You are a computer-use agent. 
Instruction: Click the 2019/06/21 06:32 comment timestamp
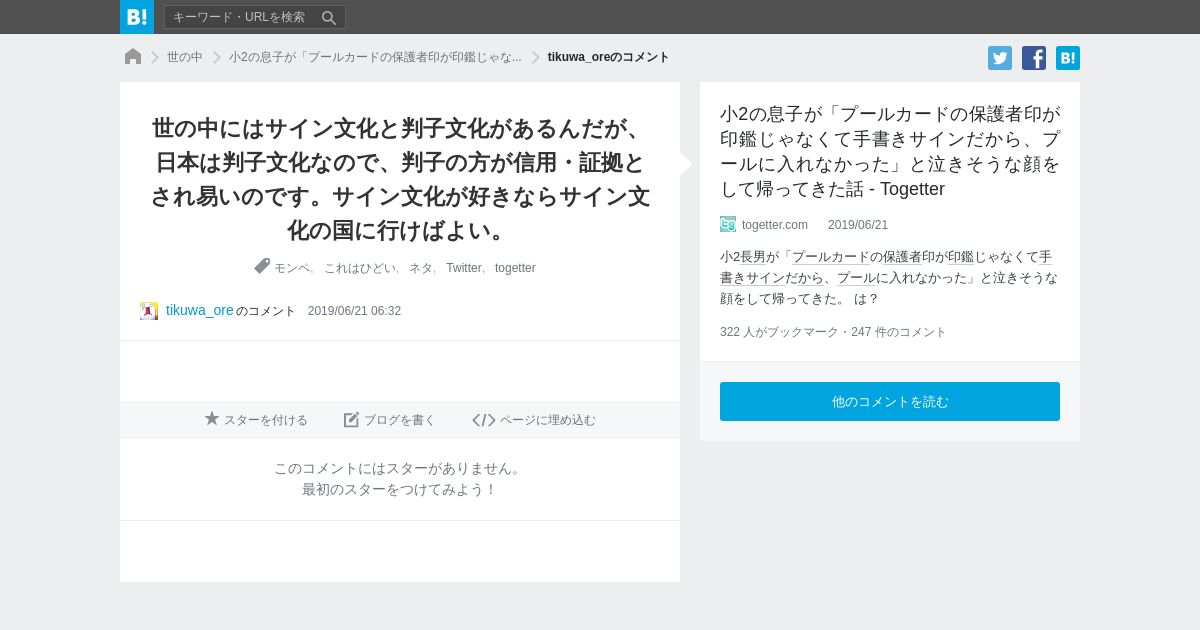coord(354,311)
